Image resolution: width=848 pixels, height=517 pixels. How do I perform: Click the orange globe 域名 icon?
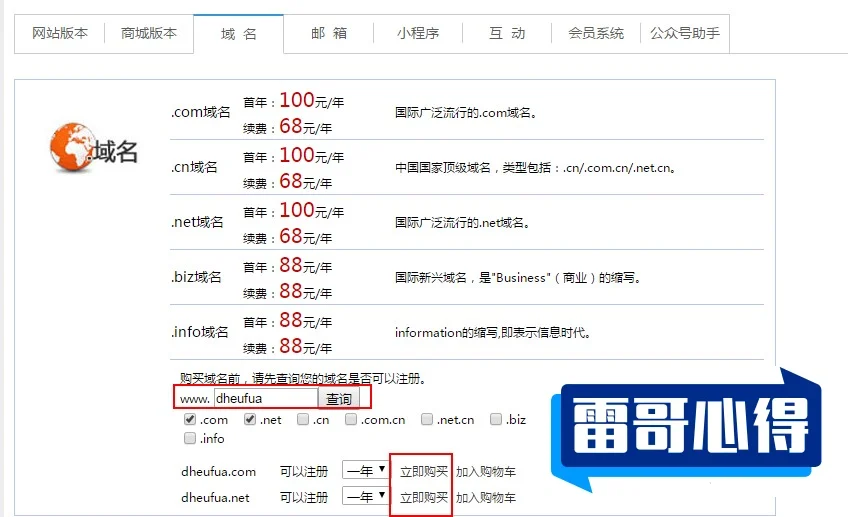pos(93,148)
